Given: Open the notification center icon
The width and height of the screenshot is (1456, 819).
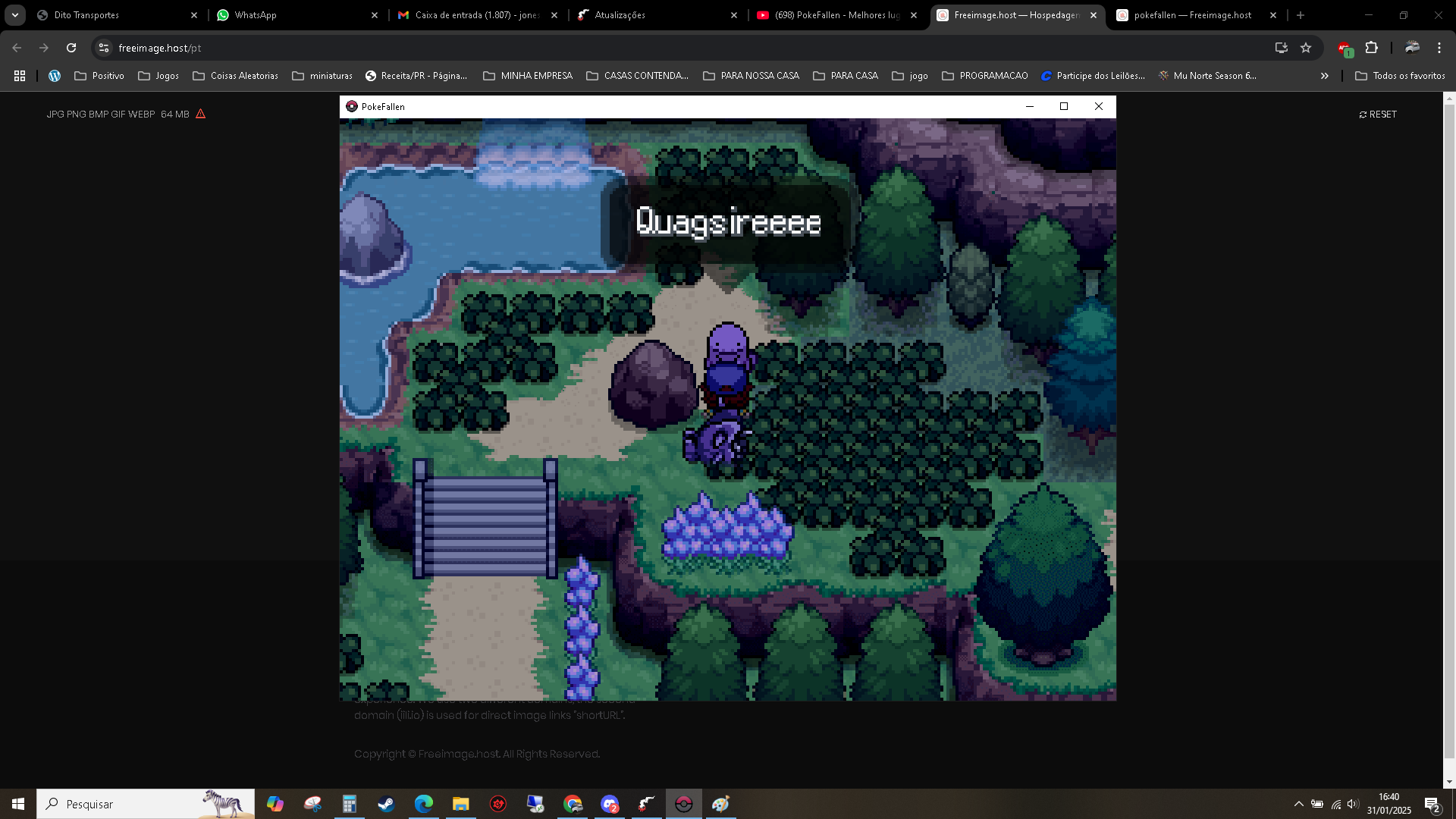Looking at the screenshot, I should (1432, 804).
